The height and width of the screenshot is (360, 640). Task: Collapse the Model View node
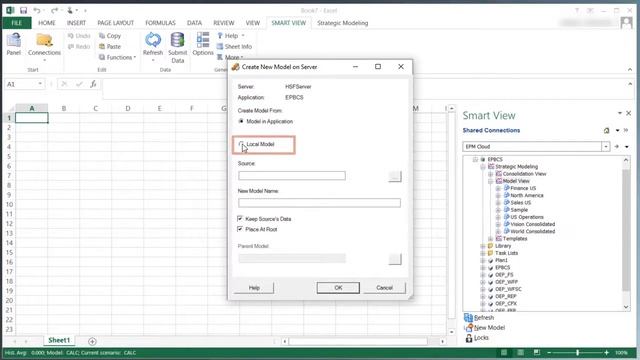491,181
